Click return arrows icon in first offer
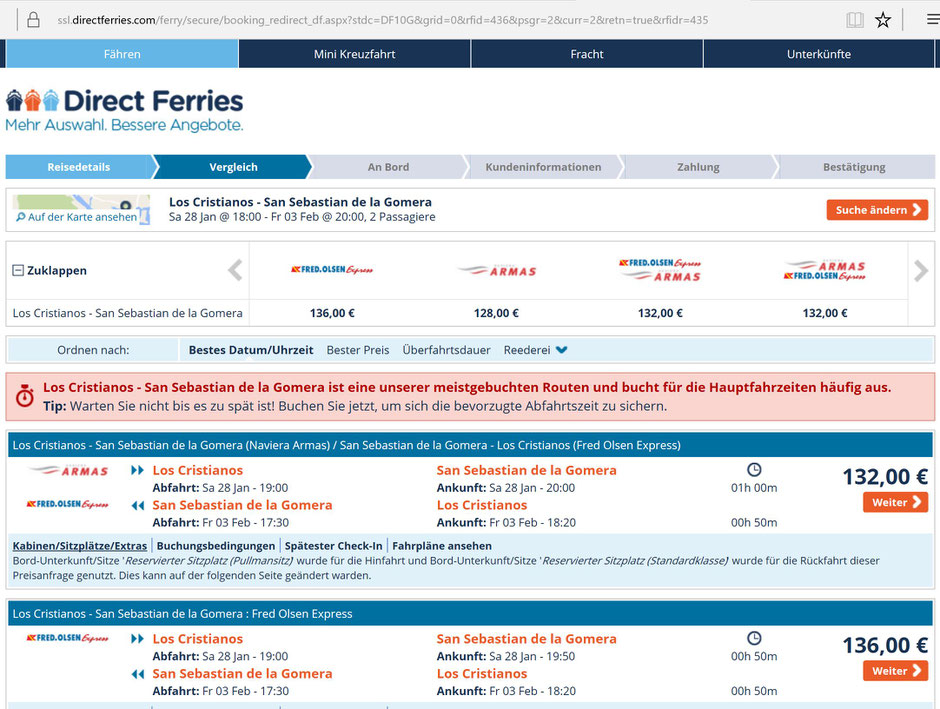940x709 pixels. (x=138, y=505)
